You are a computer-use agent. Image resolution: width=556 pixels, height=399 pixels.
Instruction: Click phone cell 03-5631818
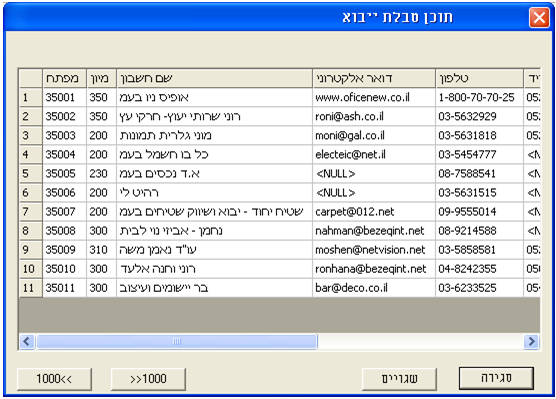(479, 135)
